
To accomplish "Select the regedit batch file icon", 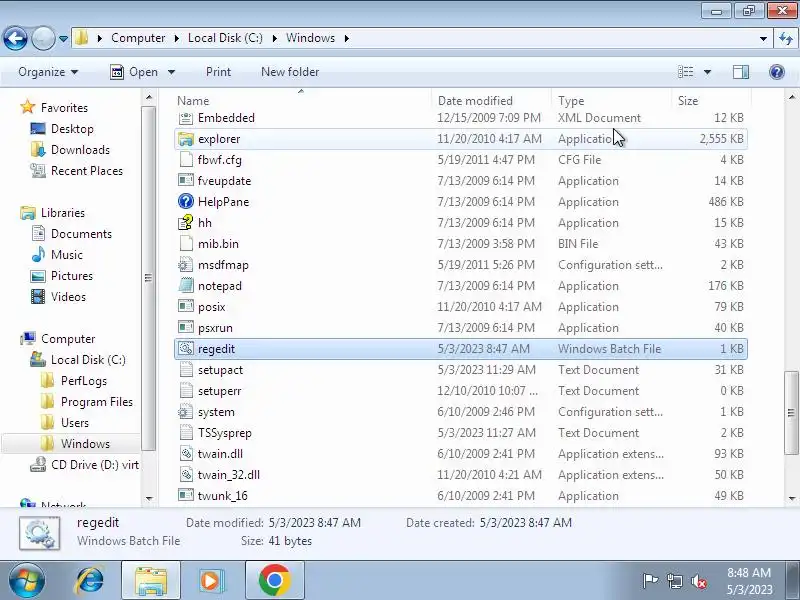I will click(186, 348).
